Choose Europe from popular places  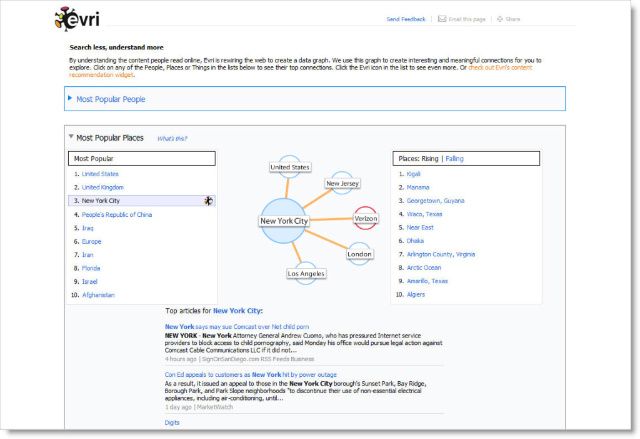[x=91, y=242]
